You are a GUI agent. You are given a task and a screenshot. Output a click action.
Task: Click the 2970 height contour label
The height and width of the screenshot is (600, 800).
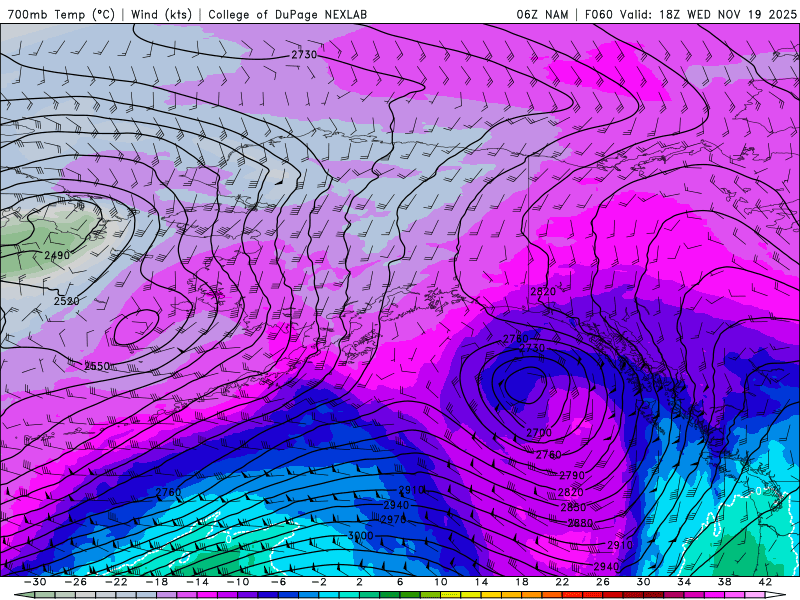(x=393, y=519)
